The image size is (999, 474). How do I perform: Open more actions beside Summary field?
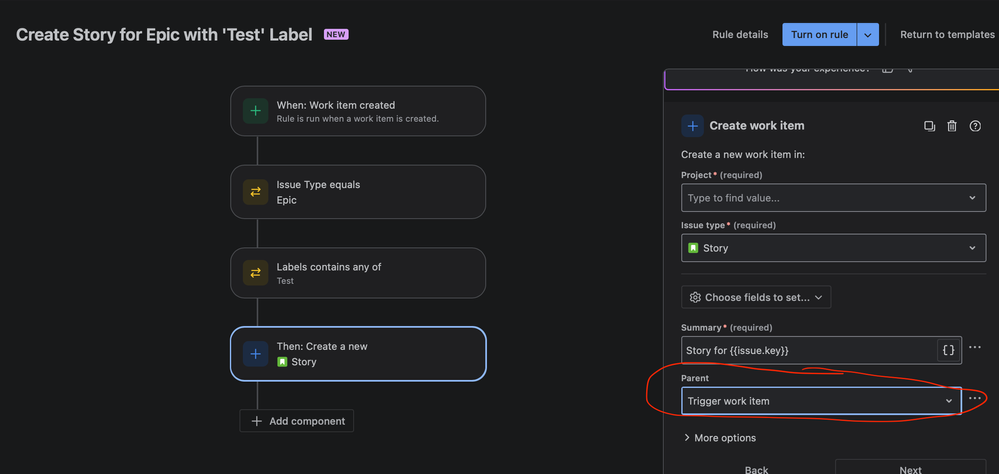click(974, 347)
